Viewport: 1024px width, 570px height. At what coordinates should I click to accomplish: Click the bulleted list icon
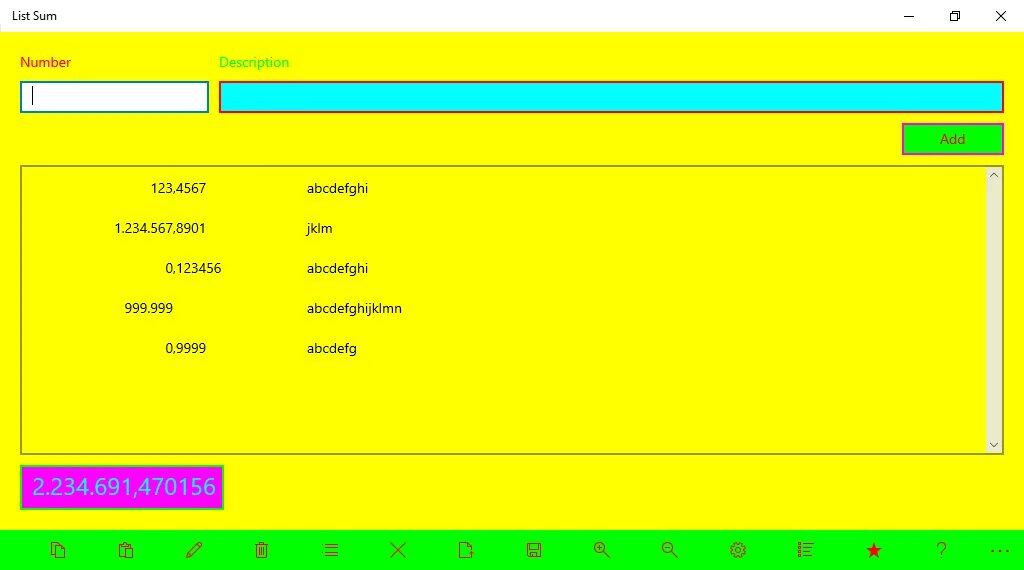click(805, 550)
